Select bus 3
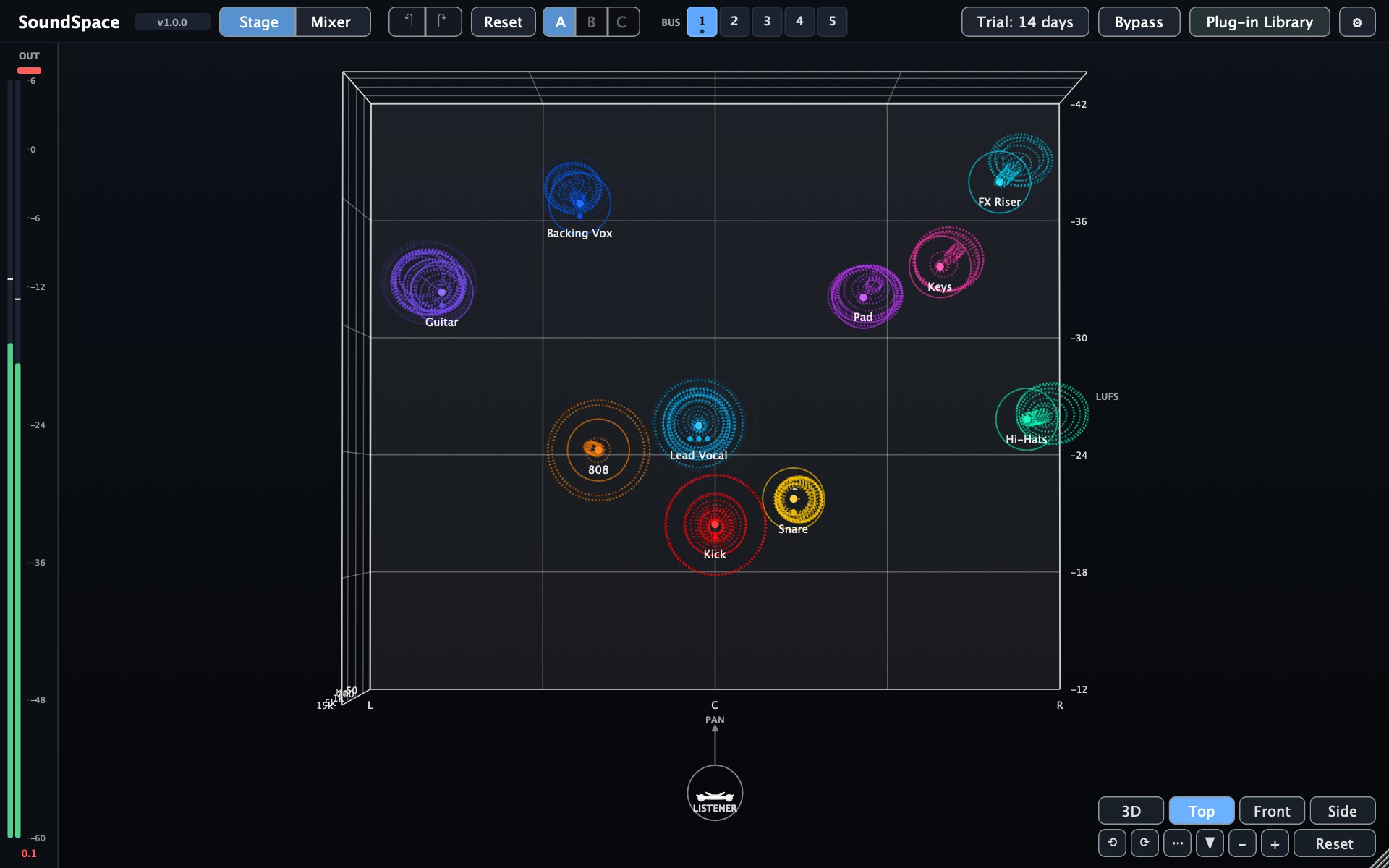Image resolution: width=1389 pixels, height=868 pixels. tap(767, 22)
